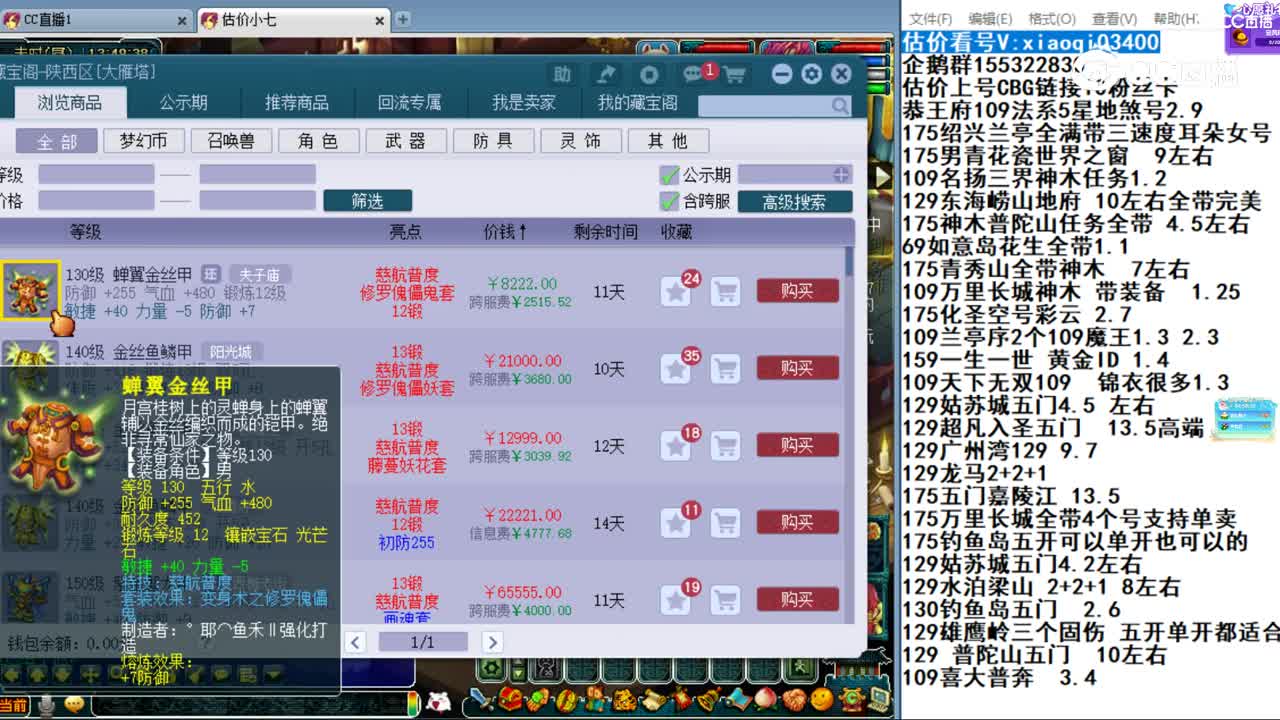1280x720 pixels.
Task: Favorite the 8222.00 item with star
Action: click(x=676, y=292)
